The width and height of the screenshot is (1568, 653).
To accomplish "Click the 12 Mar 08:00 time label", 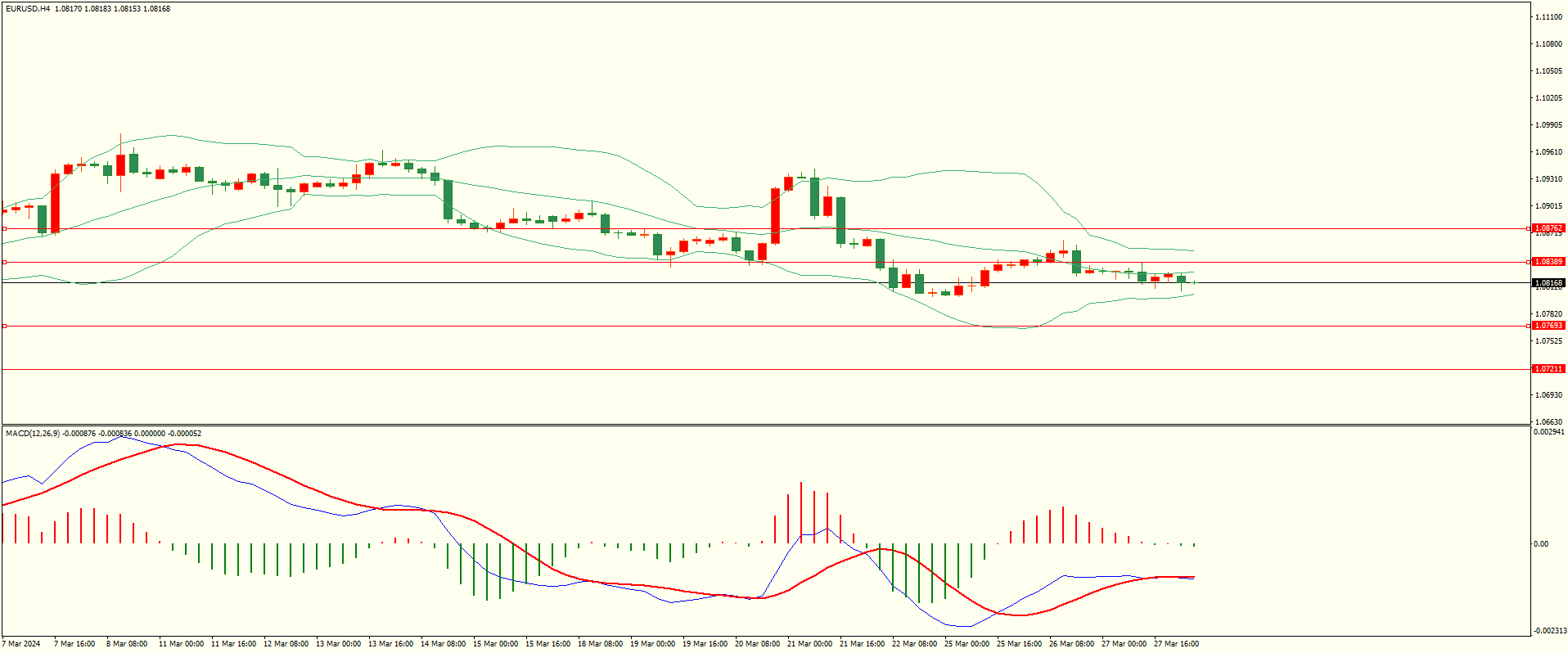I will [286, 644].
